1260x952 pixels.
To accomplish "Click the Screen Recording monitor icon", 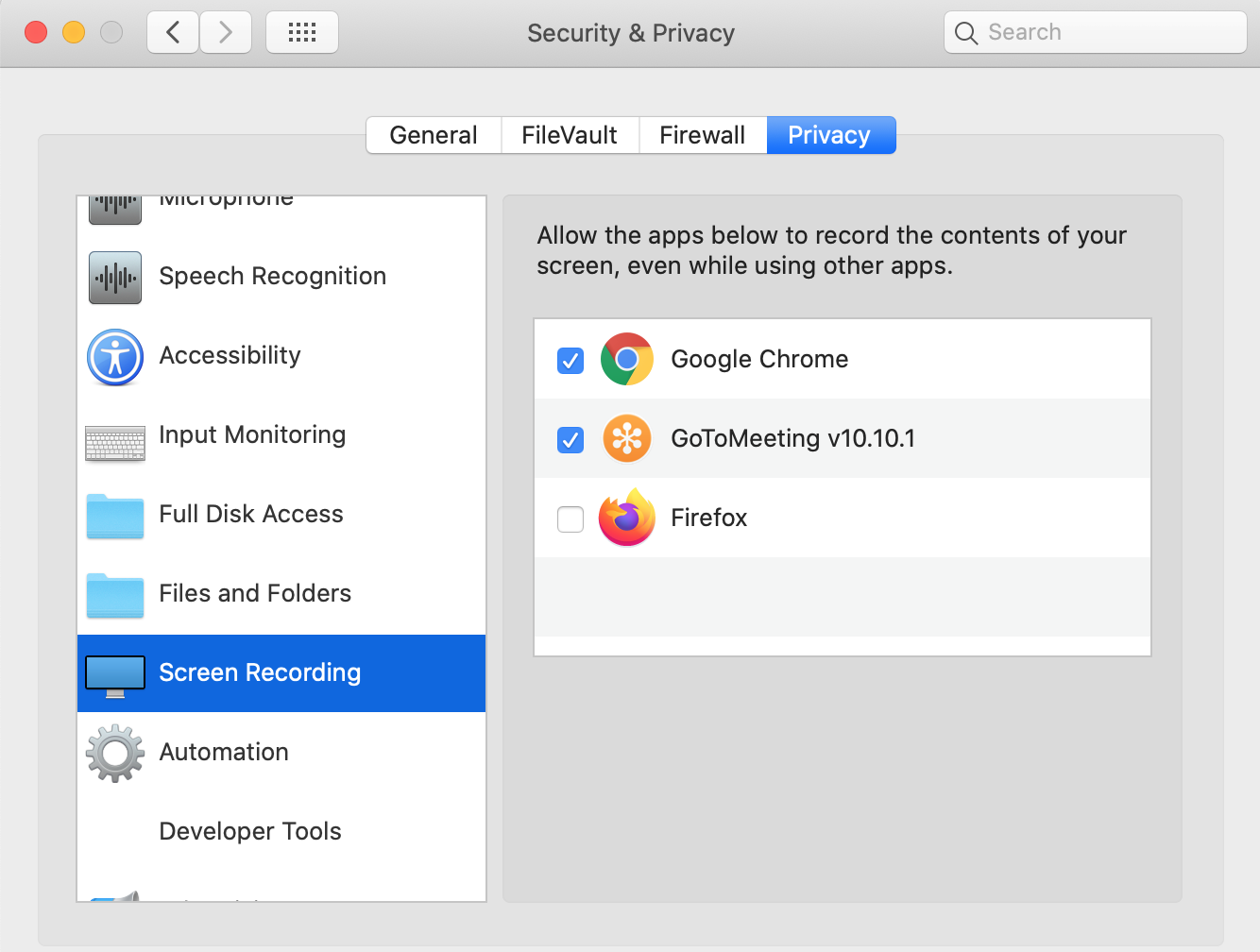I will (x=115, y=675).
